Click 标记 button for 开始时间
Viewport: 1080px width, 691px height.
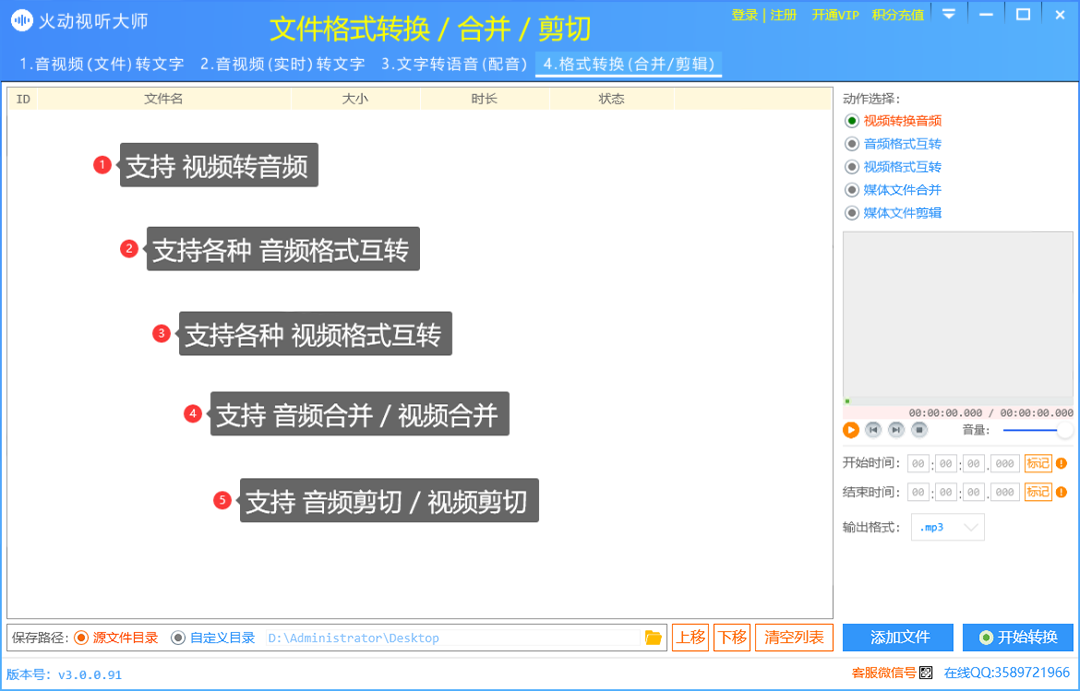(x=1038, y=464)
